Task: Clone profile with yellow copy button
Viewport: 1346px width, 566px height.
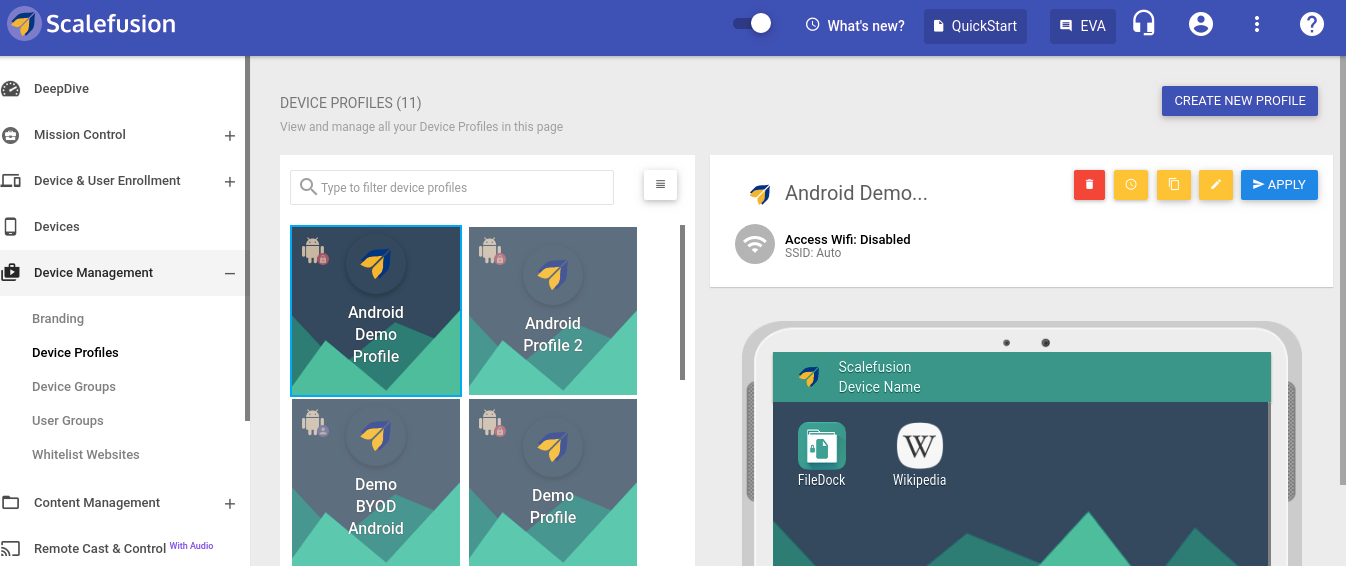Action: (1174, 185)
